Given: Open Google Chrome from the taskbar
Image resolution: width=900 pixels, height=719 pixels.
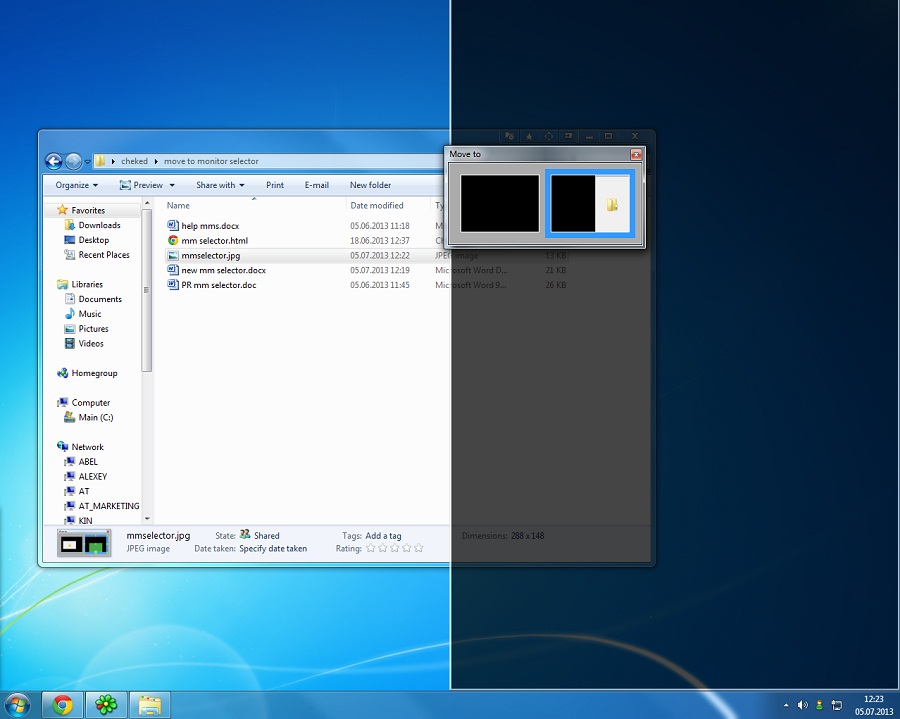Looking at the screenshot, I should point(62,705).
